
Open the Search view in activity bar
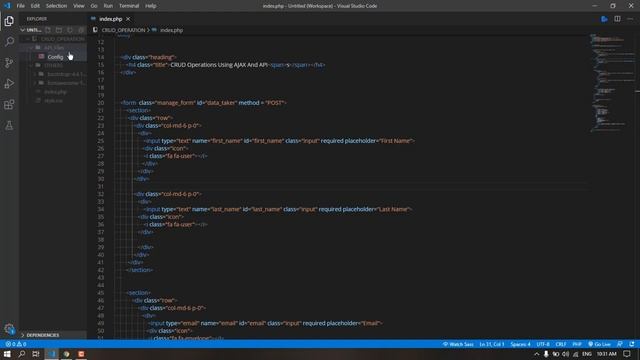point(9,41)
